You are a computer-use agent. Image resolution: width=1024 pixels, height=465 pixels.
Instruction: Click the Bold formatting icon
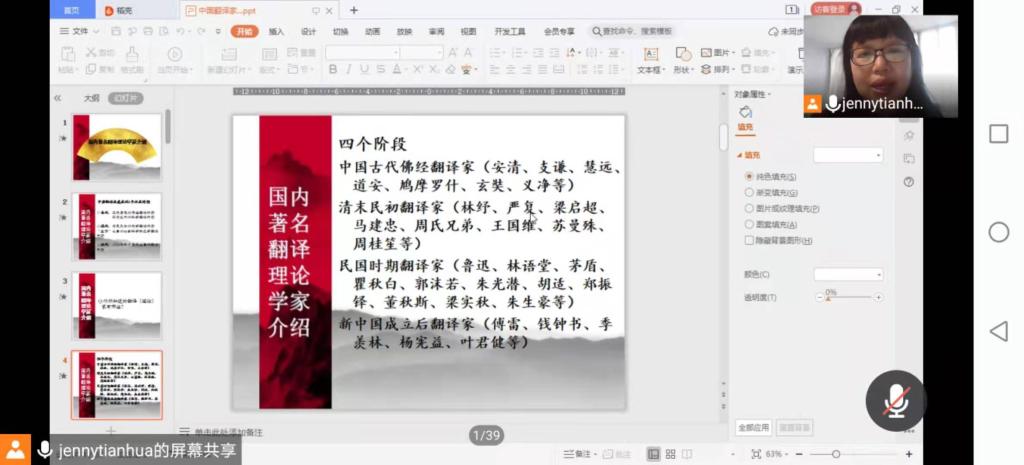point(333,69)
